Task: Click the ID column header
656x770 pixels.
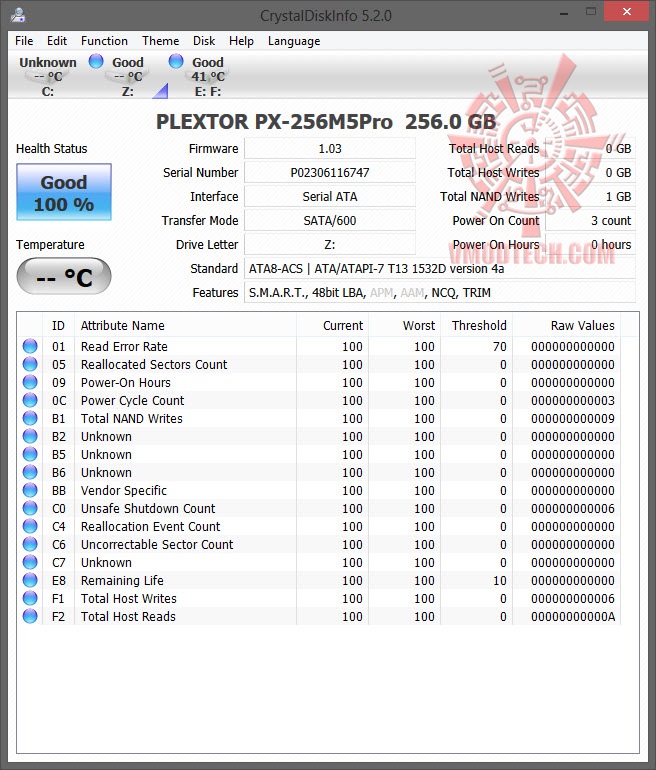Action: pos(58,326)
